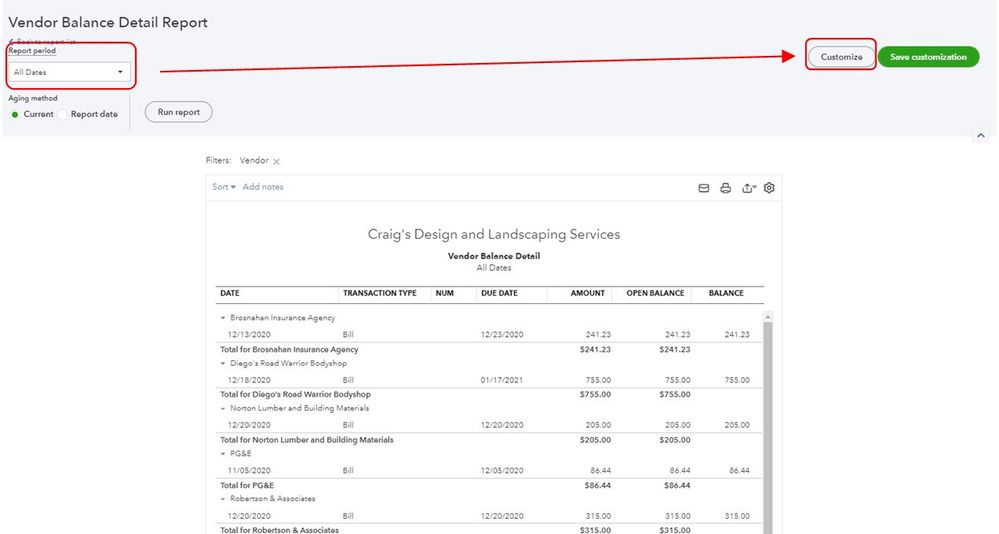The image size is (999, 534).
Task: Click the AMOUNT column header
Action: click(x=587, y=293)
